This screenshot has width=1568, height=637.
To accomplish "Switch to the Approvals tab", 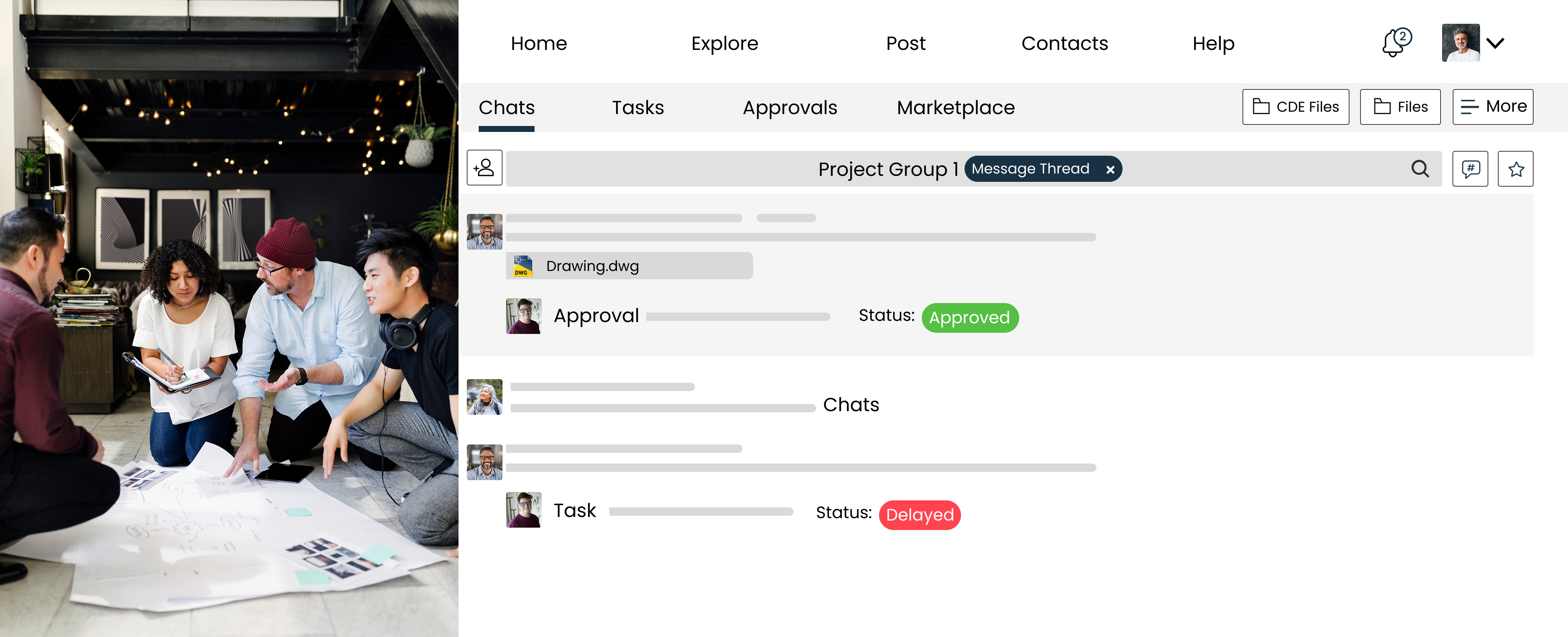I will (790, 108).
